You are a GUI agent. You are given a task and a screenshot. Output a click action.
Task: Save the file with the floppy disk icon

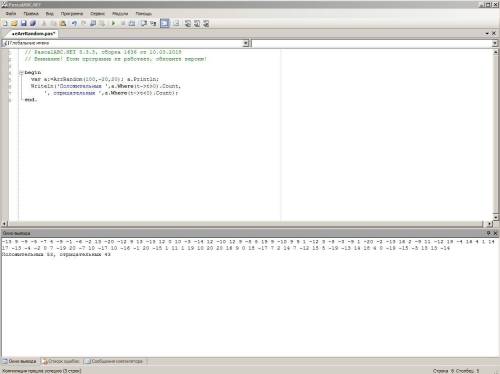pos(24,23)
